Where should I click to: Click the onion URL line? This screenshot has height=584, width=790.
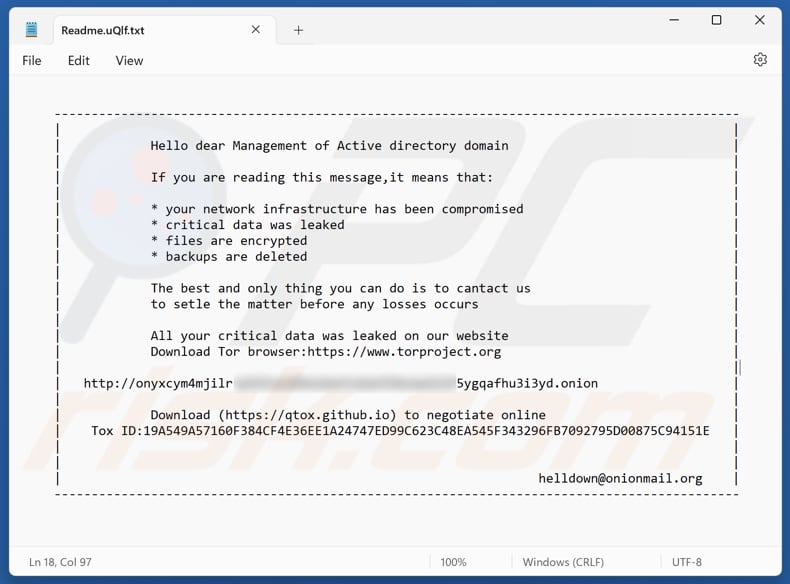pyautogui.click(x=341, y=383)
